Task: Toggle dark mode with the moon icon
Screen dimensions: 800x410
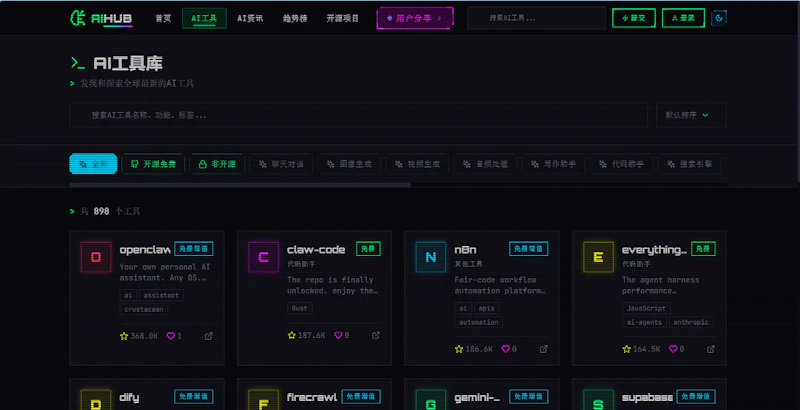Action: click(719, 18)
